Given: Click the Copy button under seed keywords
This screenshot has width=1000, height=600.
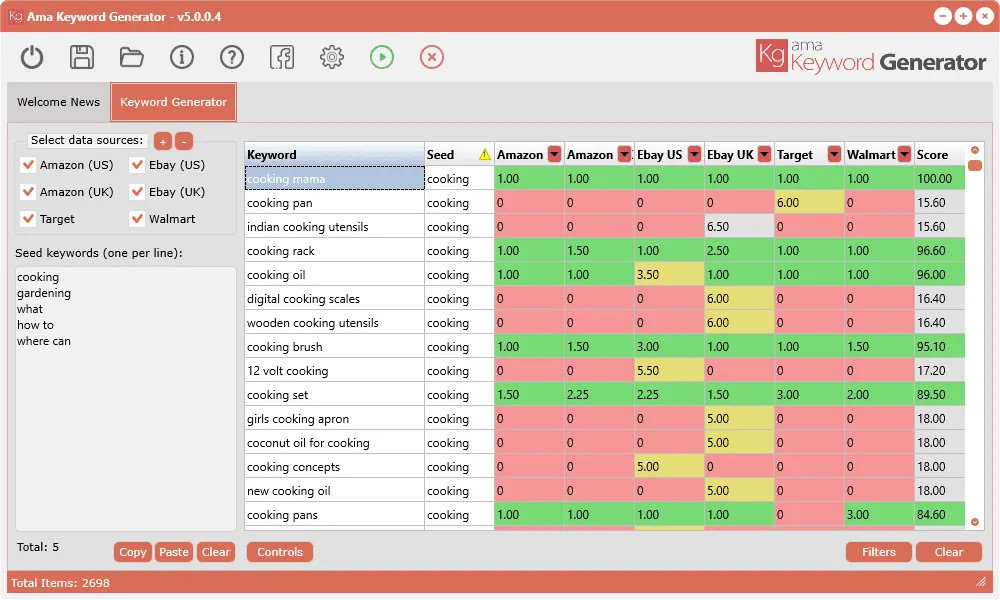Looking at the screenshot, I should [x=133, y=552].
